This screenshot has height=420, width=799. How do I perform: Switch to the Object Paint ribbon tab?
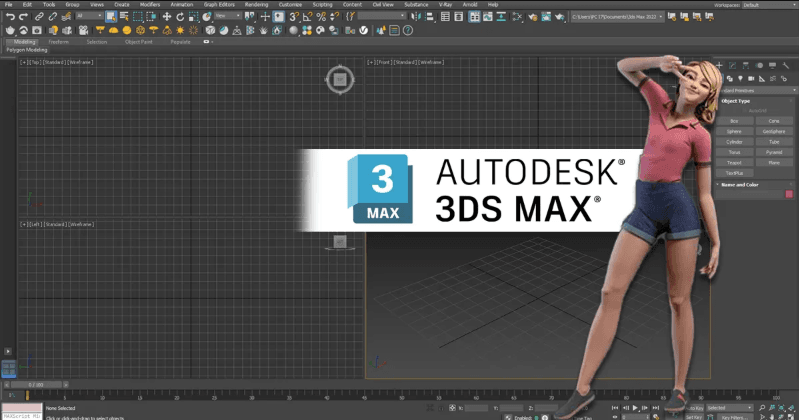(139, 42)
